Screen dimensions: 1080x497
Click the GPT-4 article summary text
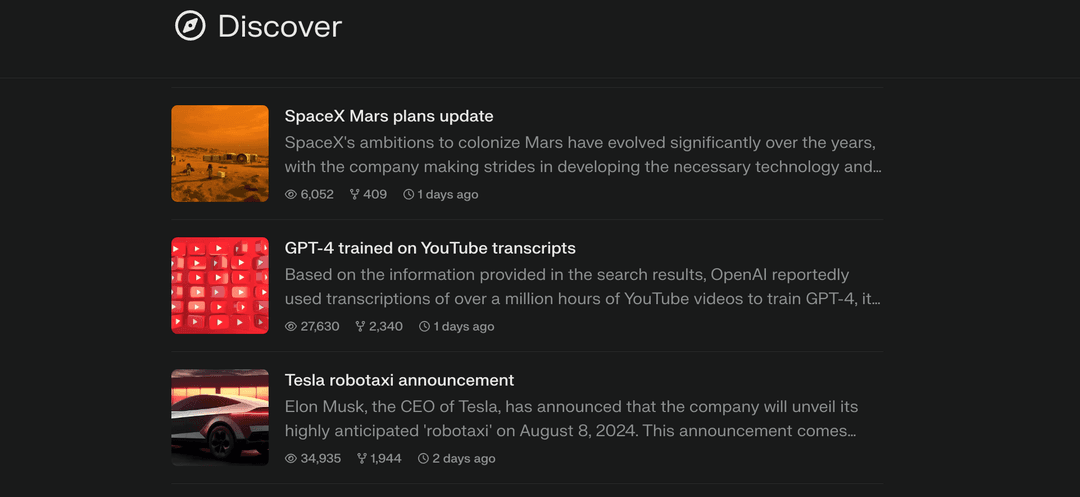(582, 287)
